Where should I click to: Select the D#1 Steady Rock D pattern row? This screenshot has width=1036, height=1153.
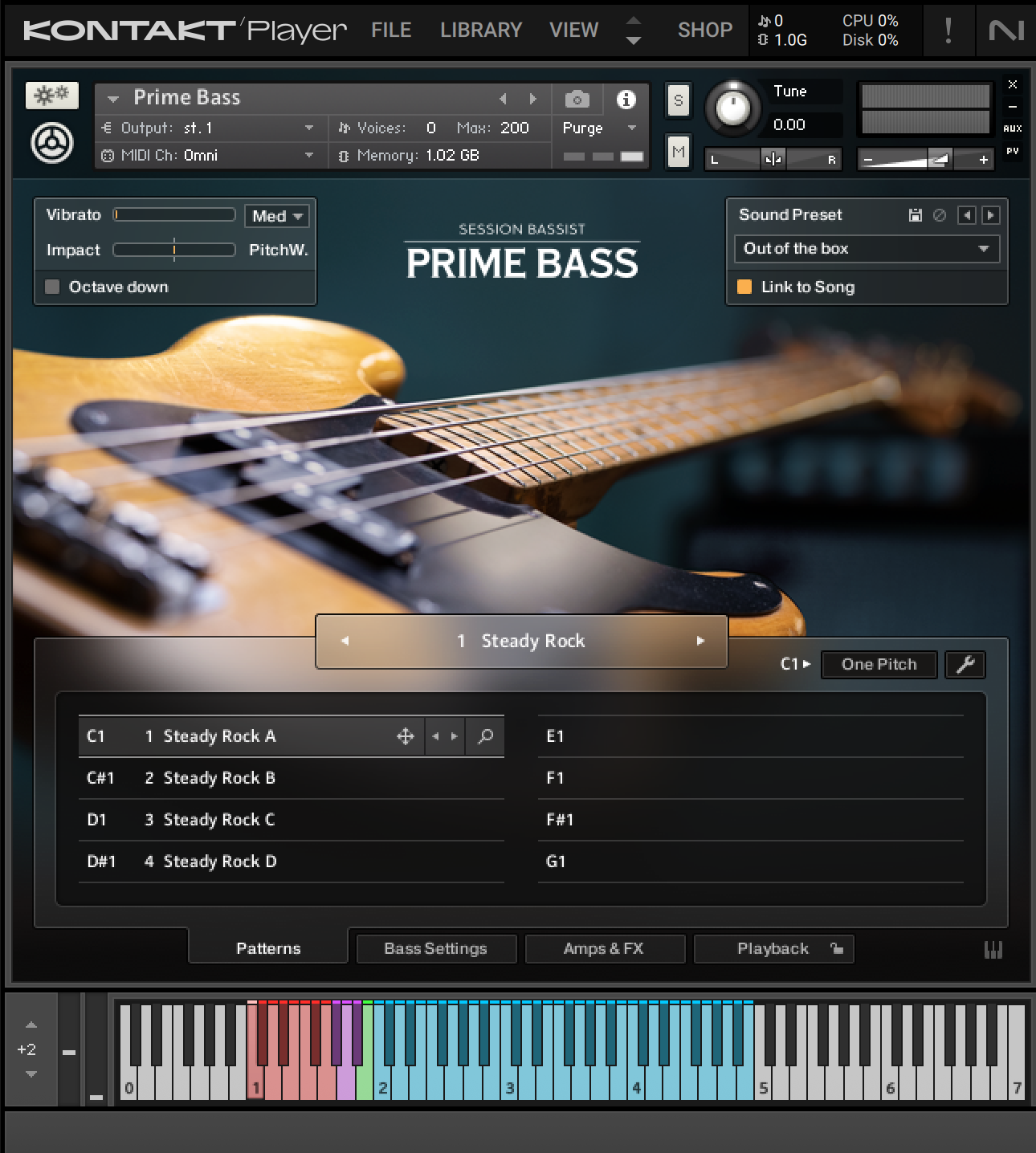click(x=291, y=862)
